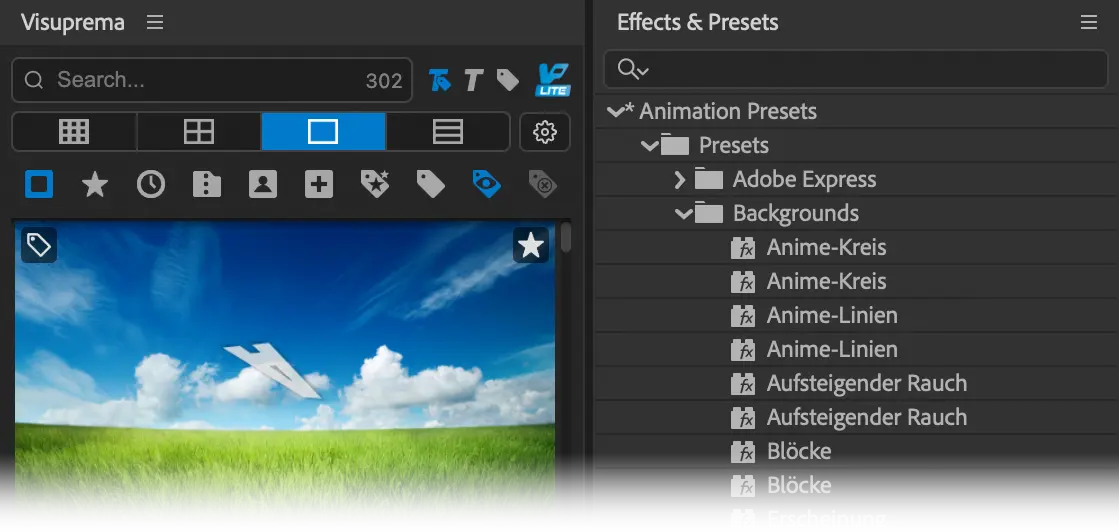Click the Backgrounds folder icon
Screen dimensions: 1119x532
709,213
